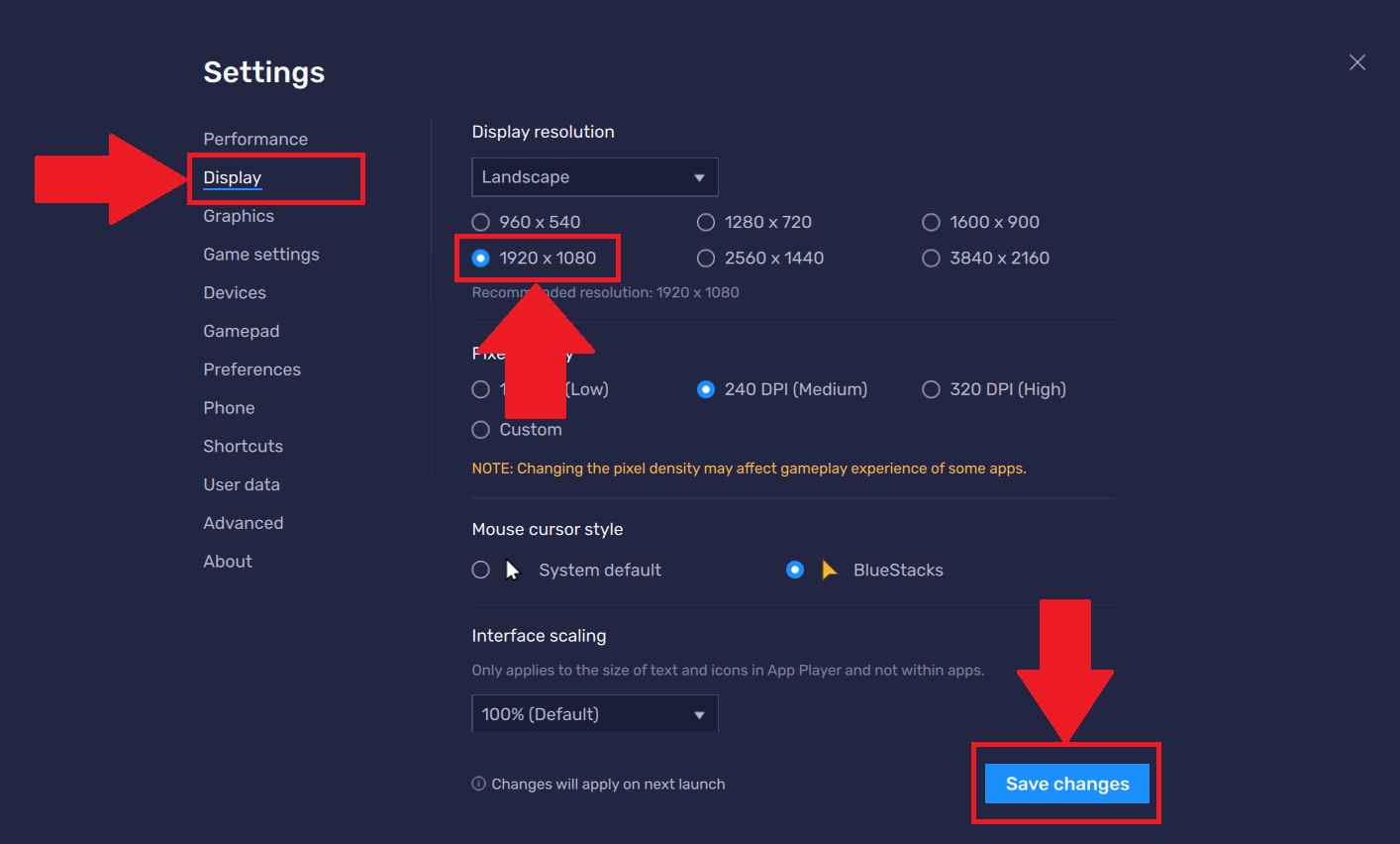Click the 'Display resolution' heading
The height and width of the screenshot is (844, 1400).
[x=544, y=132]
